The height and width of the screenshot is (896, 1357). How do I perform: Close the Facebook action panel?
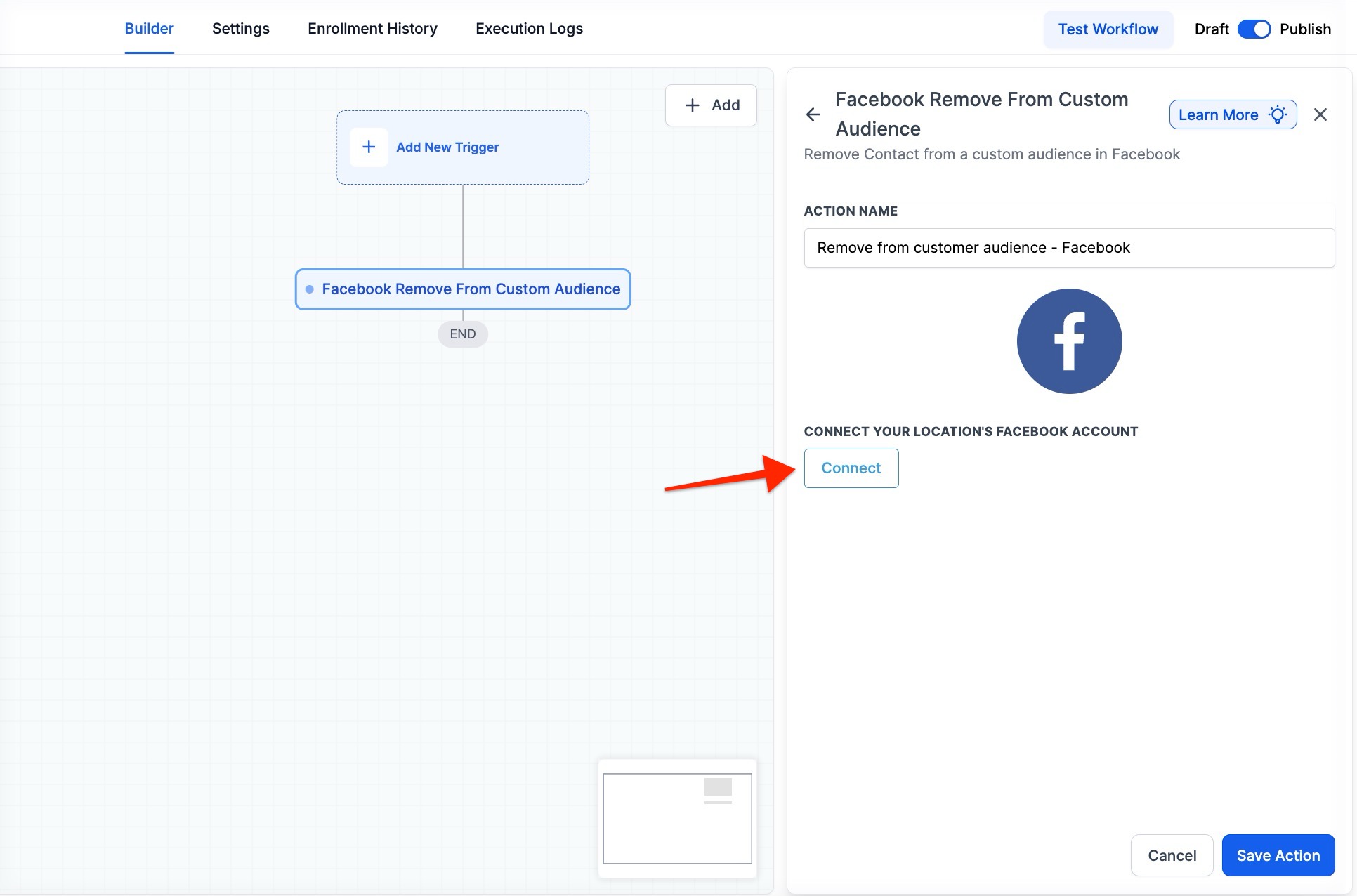1320,114
